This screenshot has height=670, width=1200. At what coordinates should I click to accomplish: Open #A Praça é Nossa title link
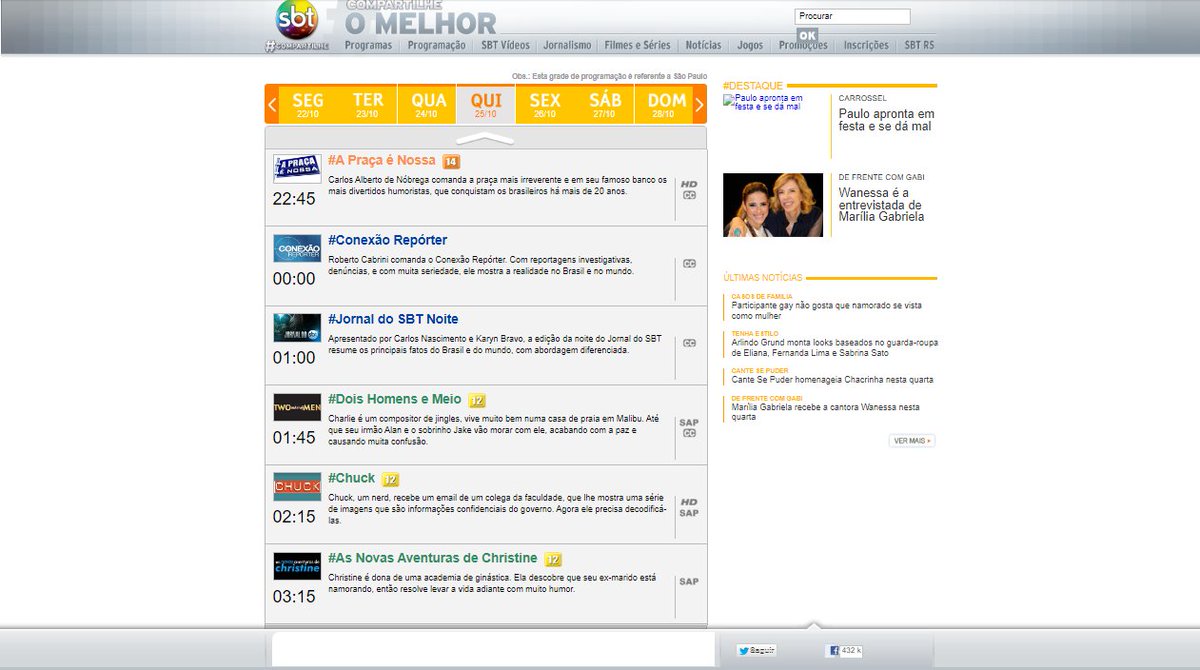[x=382, y=160]
